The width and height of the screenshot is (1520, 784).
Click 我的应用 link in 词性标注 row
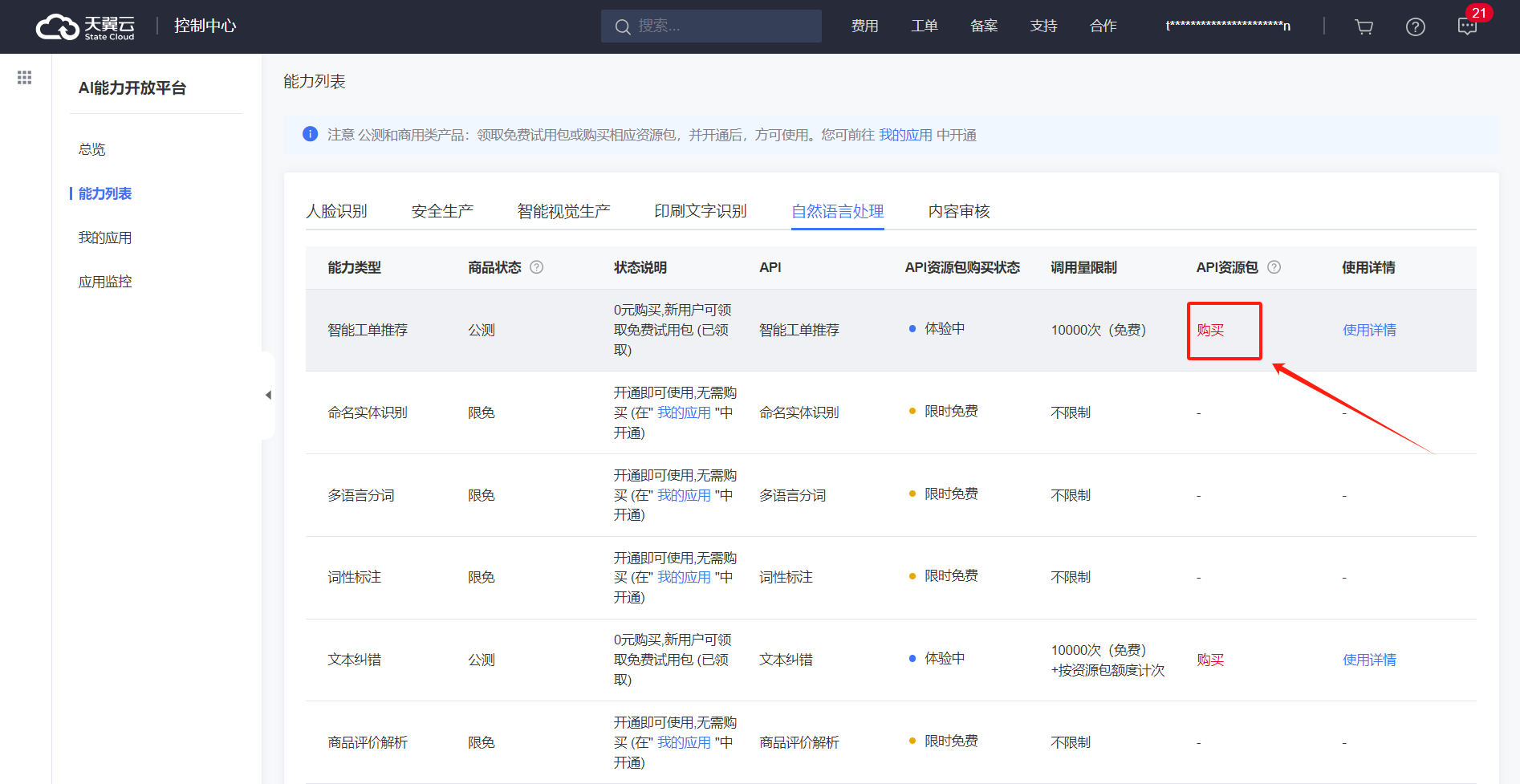pyautogui.click(x=684, y=577)
